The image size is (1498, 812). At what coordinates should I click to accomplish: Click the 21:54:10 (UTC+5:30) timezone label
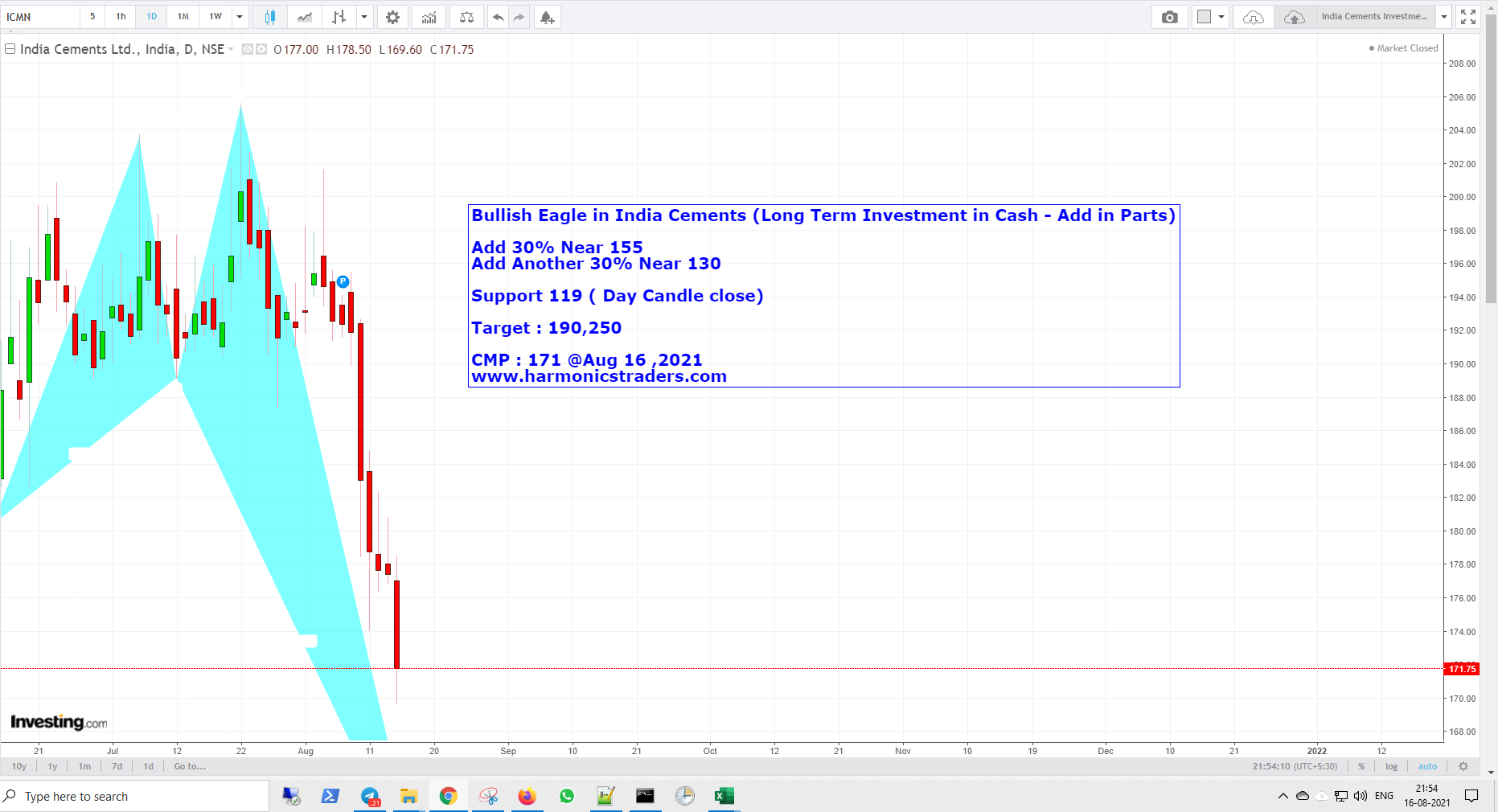tap(1295, 766)
